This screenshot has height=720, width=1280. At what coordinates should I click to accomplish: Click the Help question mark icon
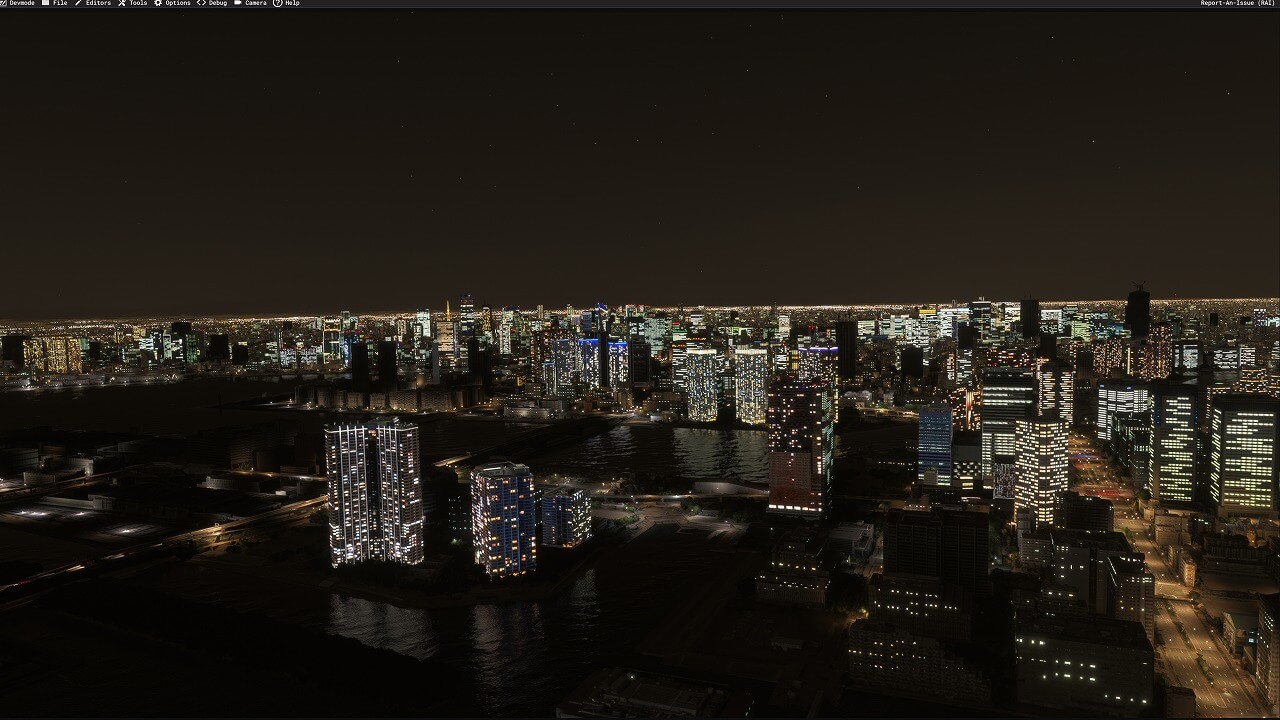pos(277,3)
